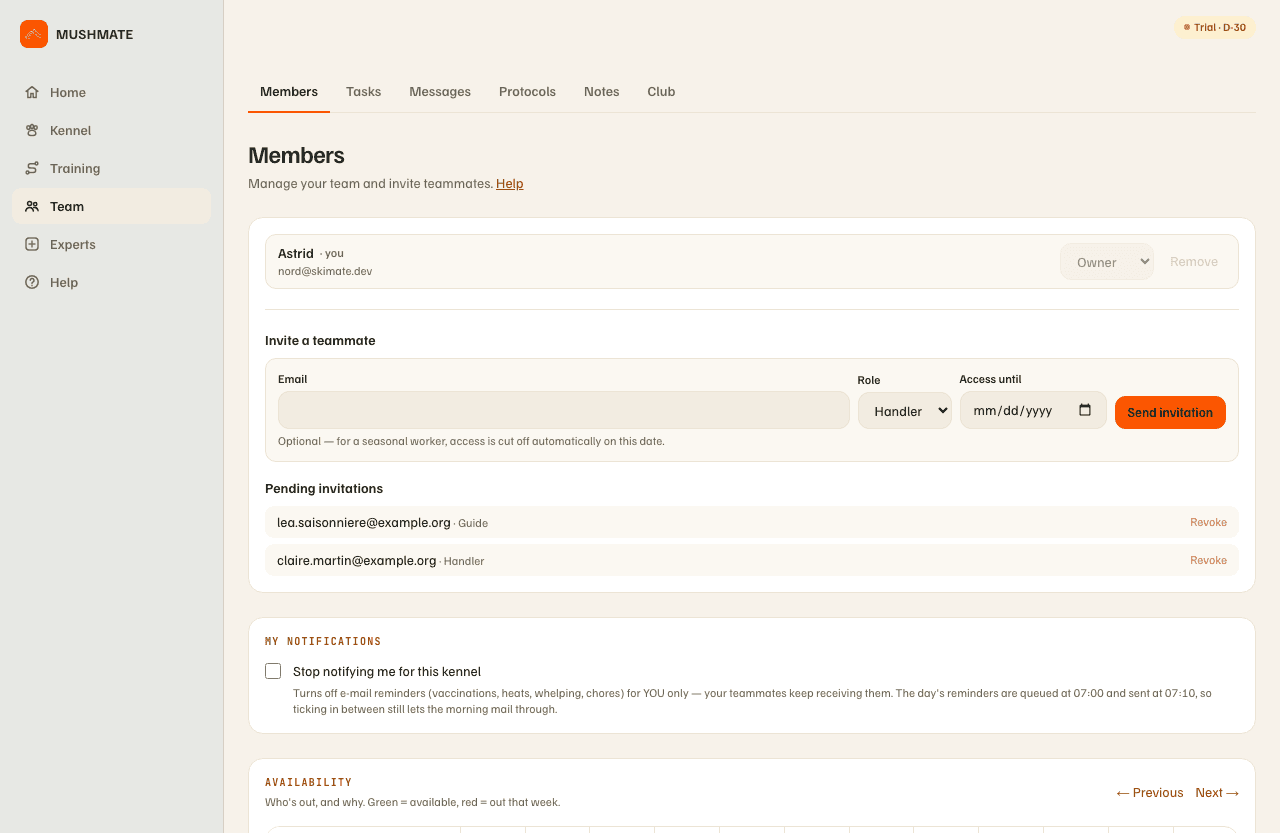Click Remove next to Astrid

click(x=1194, y=262)
